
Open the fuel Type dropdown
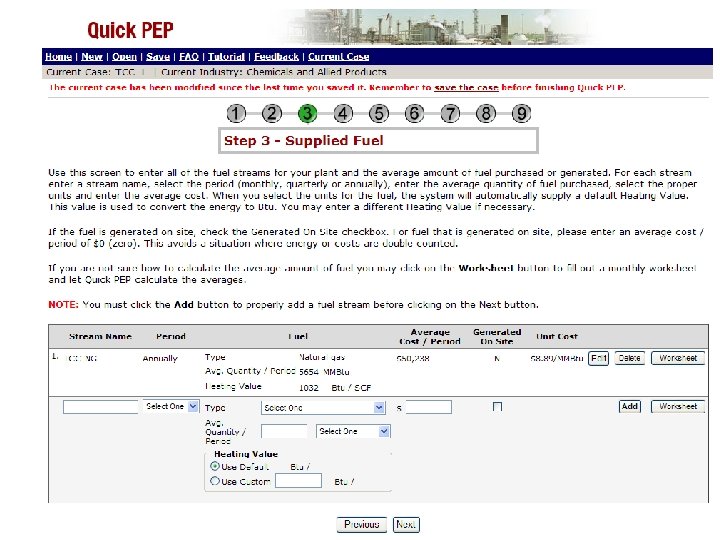click(x=323, y=407)
